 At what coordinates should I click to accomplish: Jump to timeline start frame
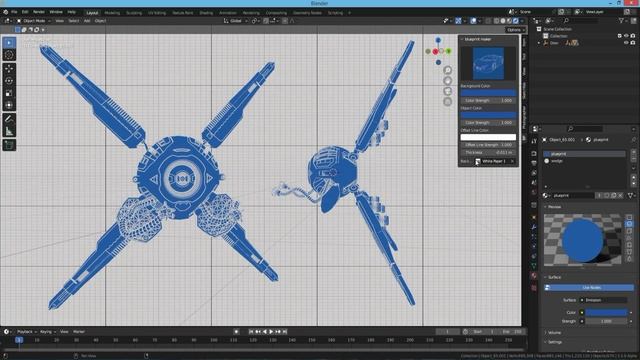point(251,332)
